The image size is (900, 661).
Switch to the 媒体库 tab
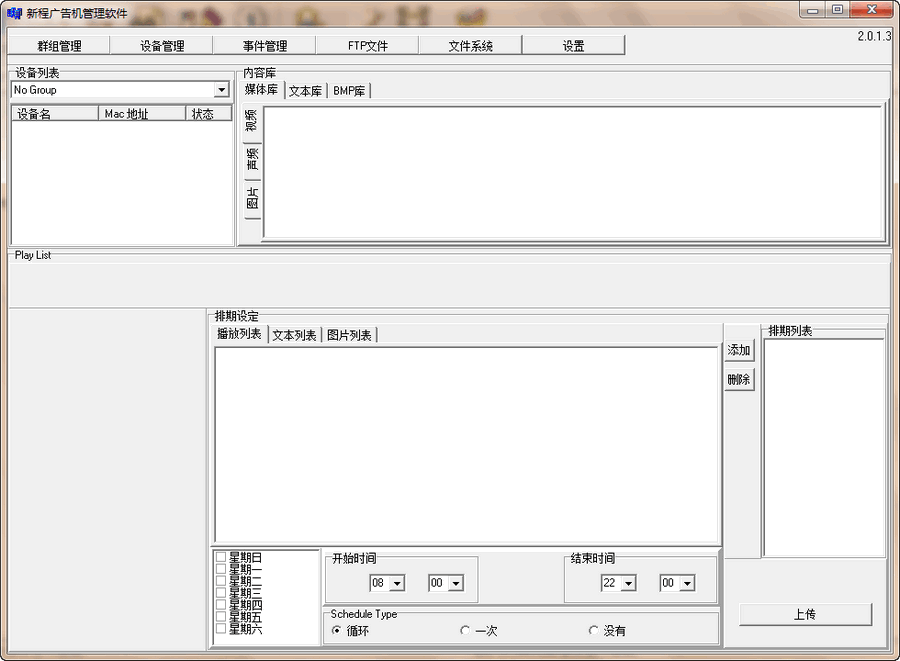(x=261, y=90)
